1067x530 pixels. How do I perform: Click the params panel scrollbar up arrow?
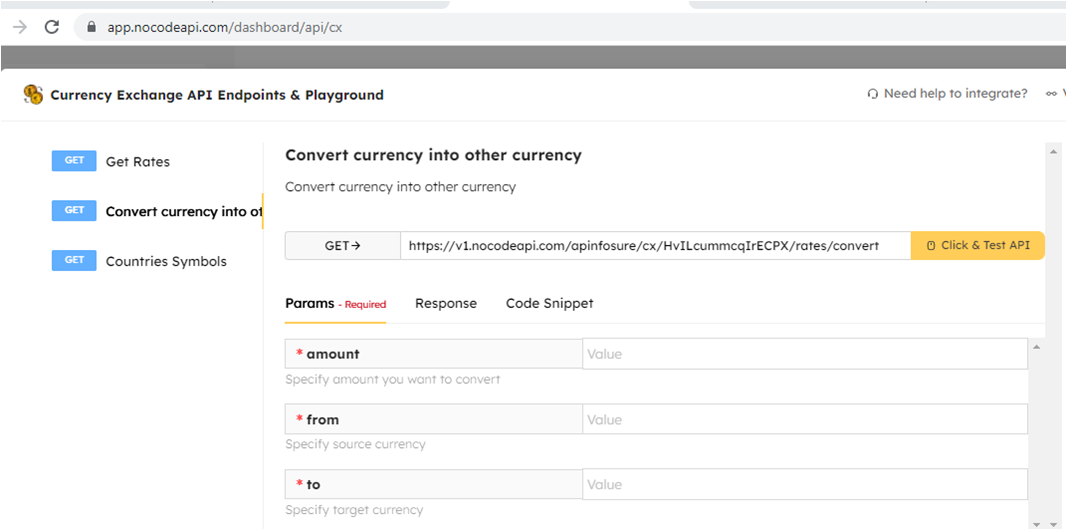[1036, 347]
